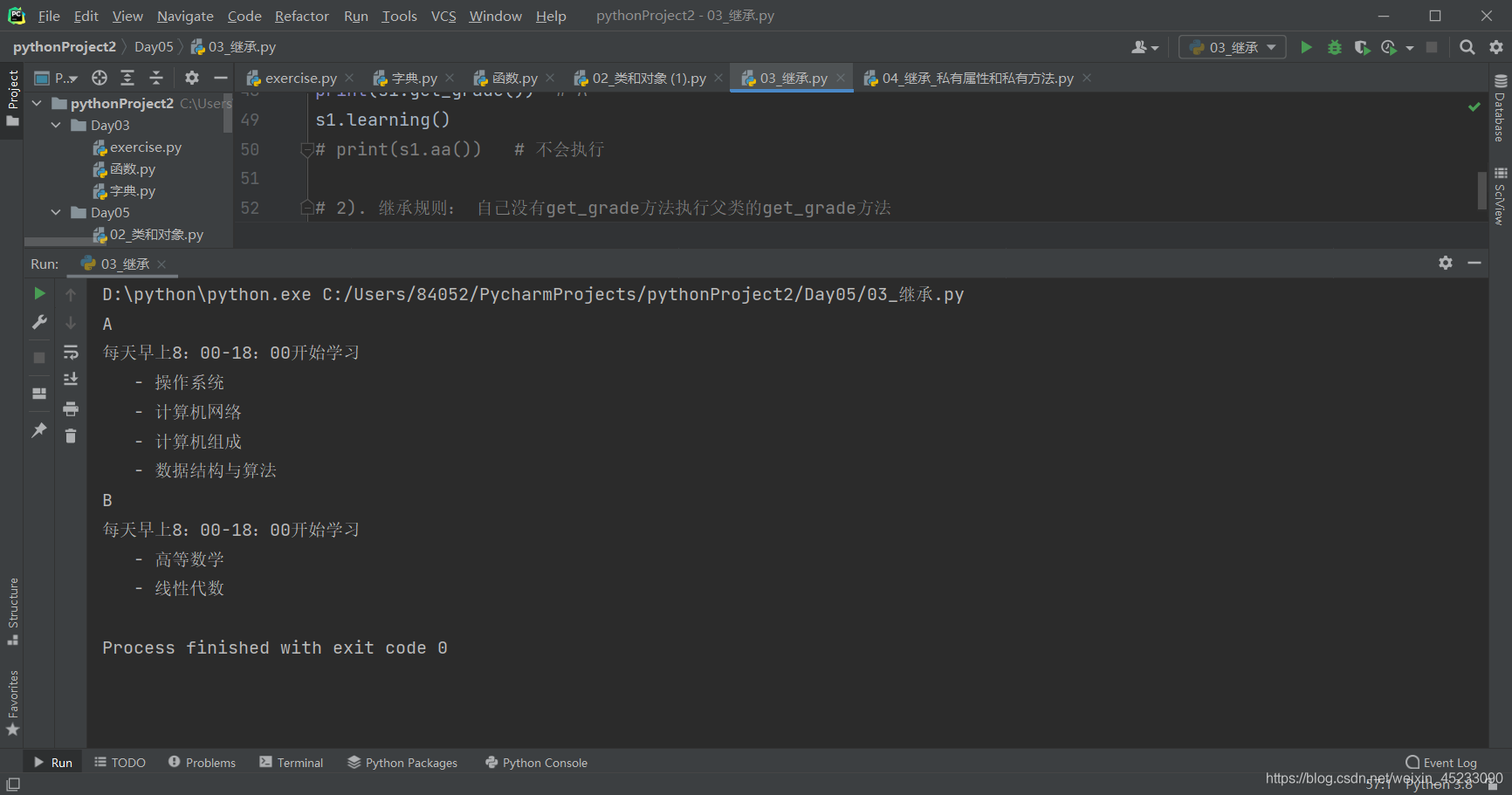Run the 03_继承 configuration from toolbar
The image size is (1512, 795).
(1306, 47)
